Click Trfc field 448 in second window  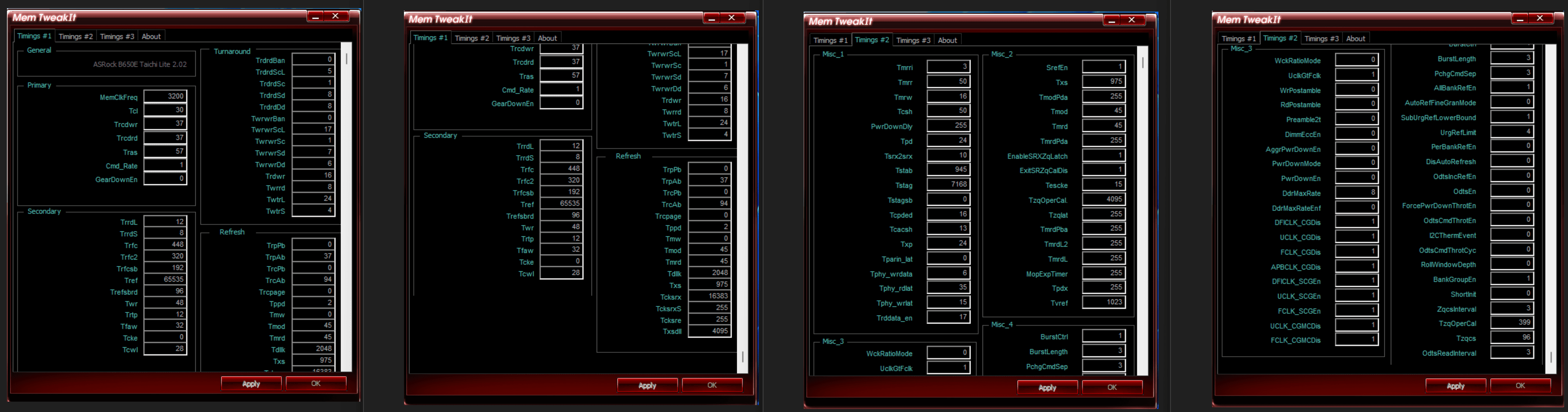pyautogui.click(x=561, y=169)
